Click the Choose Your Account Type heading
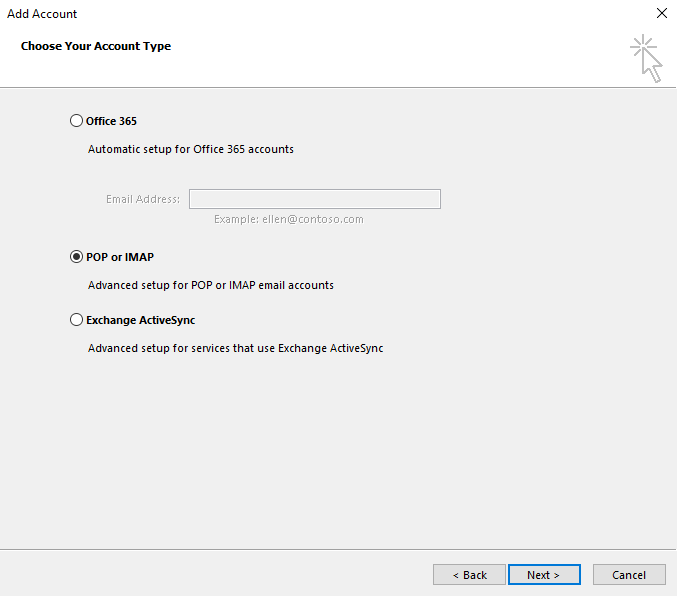Image resolution: width=677 pixels, height=596 pixels. coord(96,46)
